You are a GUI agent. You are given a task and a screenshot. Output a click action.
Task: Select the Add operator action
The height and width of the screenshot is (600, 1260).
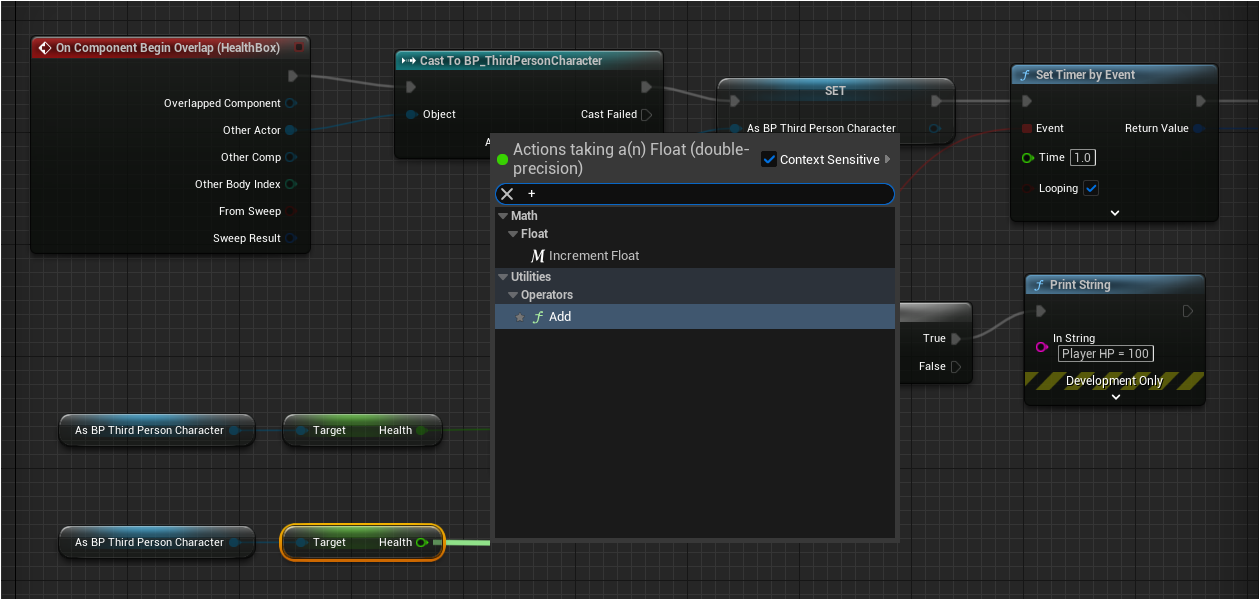click(695, 317)
